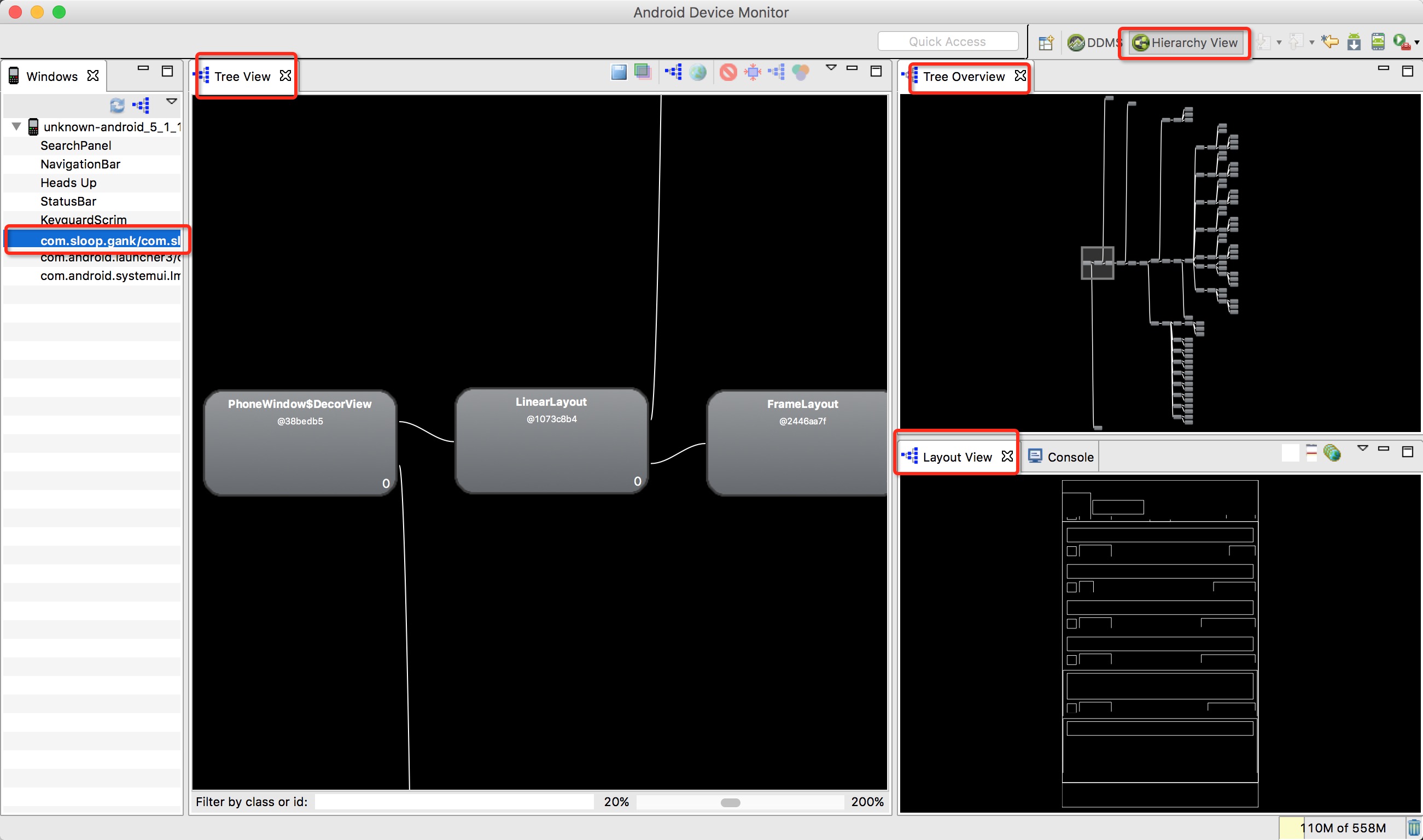The height and width of the screenshot is (840, 1423).
Task: Select the com.android.systemui window entry
Action: (92, 276)
